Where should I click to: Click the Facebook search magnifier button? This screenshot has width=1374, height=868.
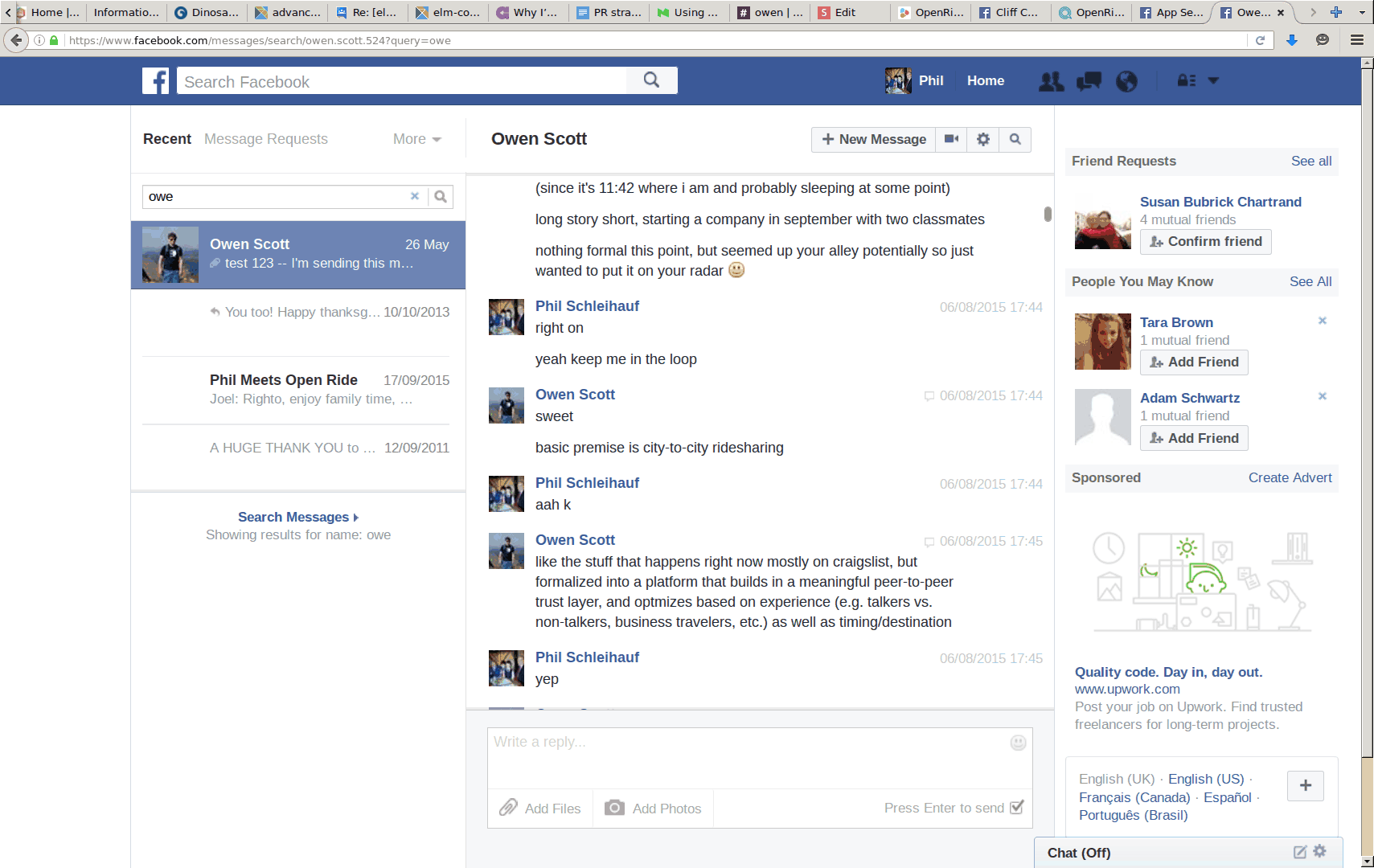(x=652, y=80)
